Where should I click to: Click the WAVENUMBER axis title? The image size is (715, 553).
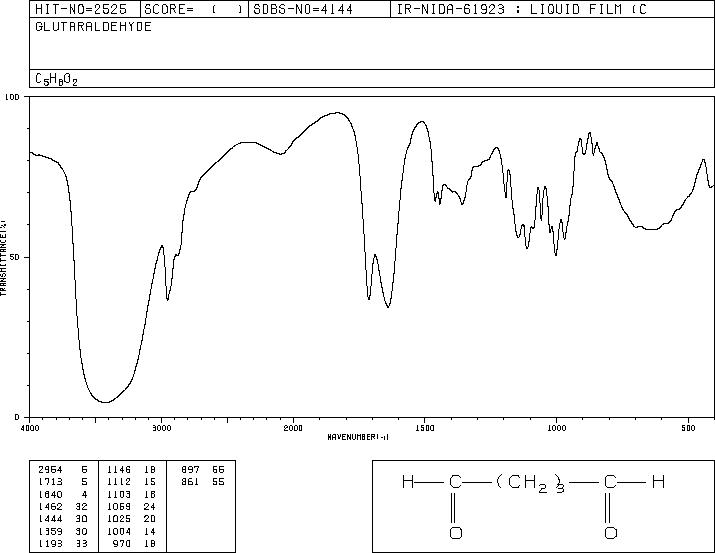pyautogui.click(x=358, y=437)
